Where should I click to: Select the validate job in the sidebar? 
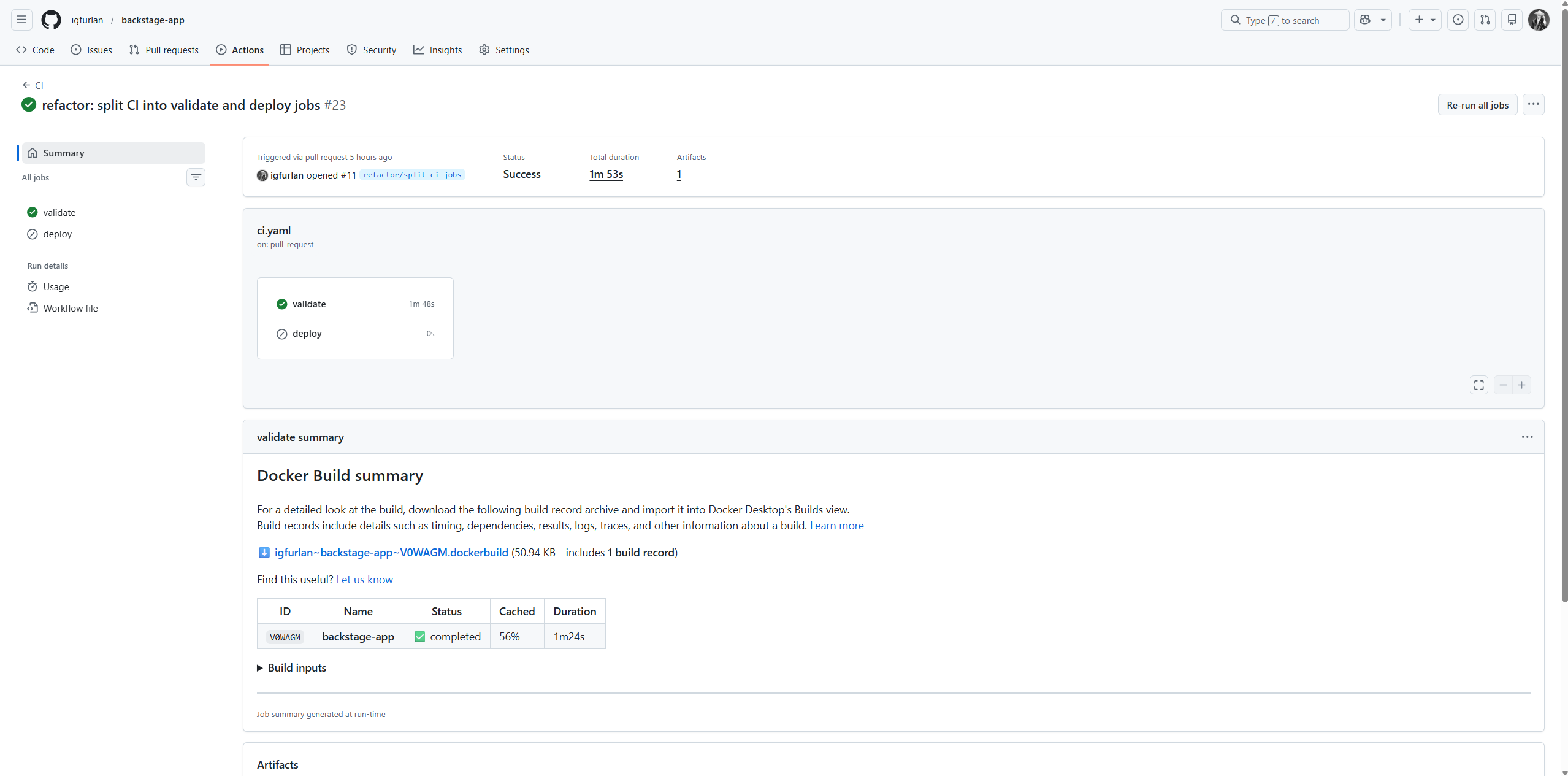(59, 212)
